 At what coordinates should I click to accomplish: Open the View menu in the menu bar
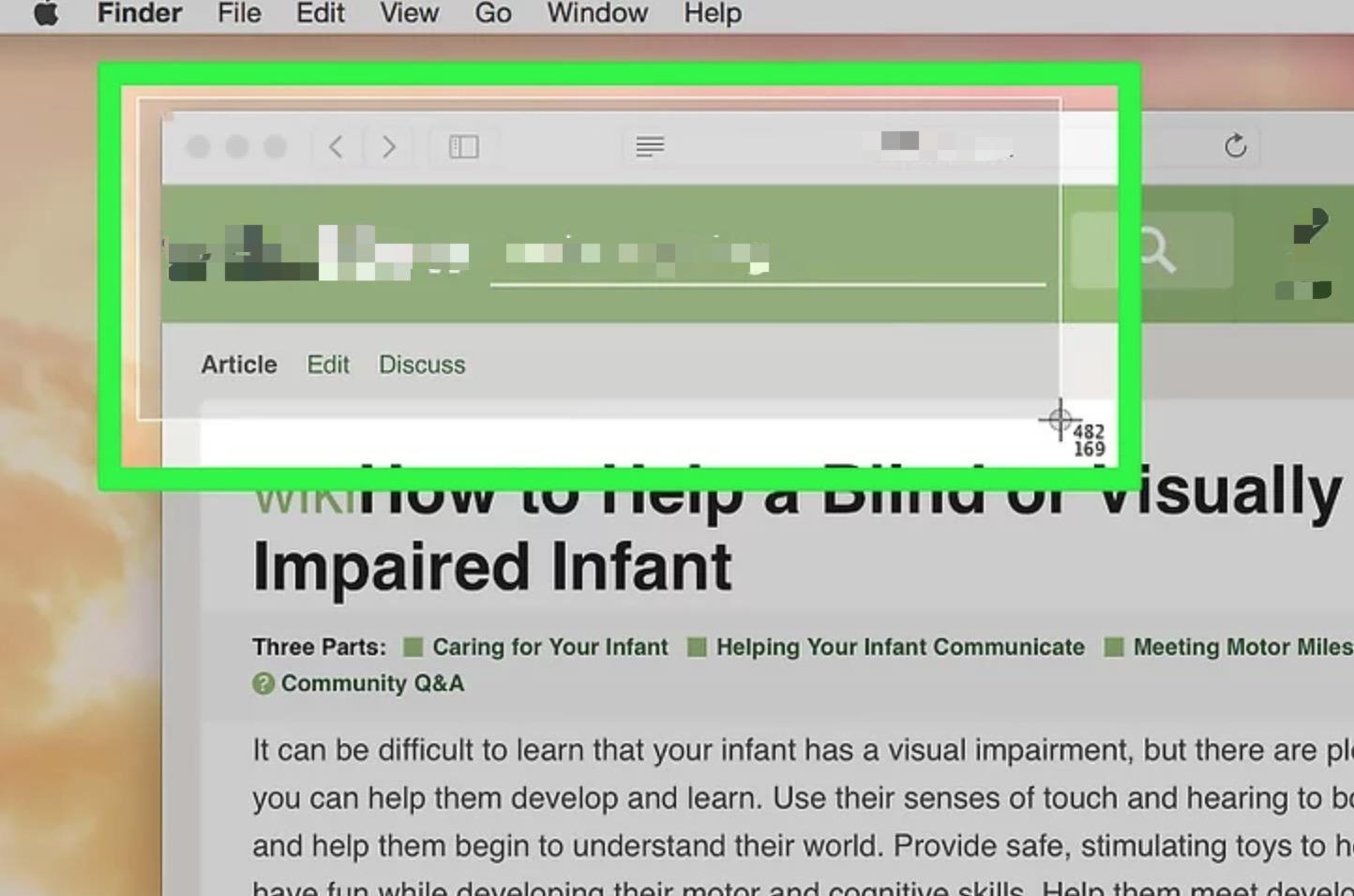(409, 14)
